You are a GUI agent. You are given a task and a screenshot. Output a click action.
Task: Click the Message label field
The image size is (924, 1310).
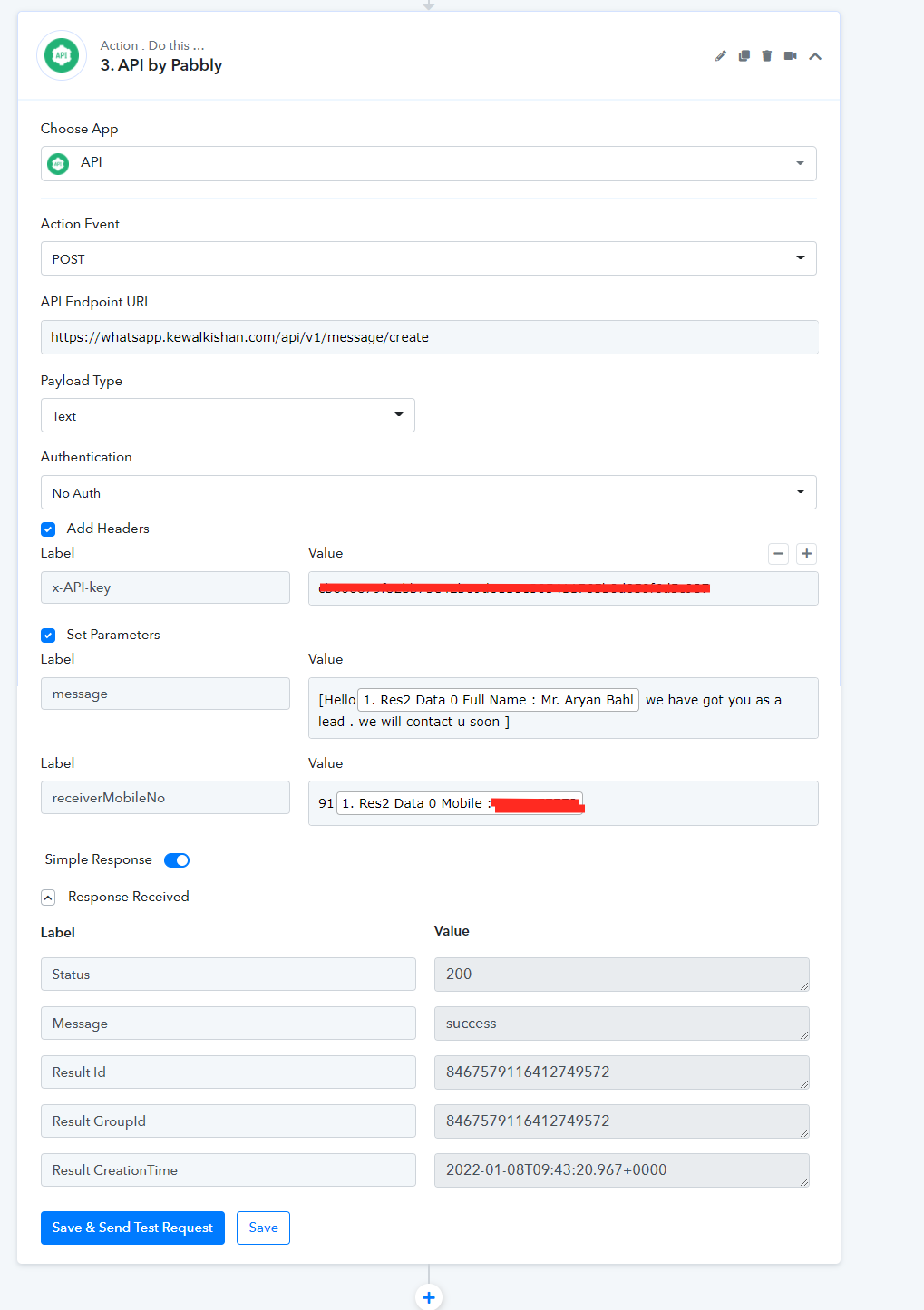[x=229, y=1024]
